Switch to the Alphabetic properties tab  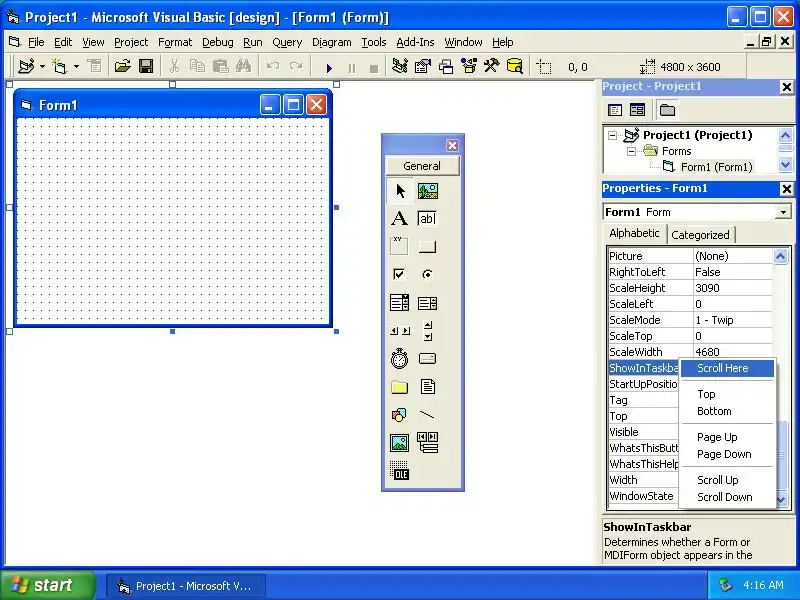pos(634,233)
